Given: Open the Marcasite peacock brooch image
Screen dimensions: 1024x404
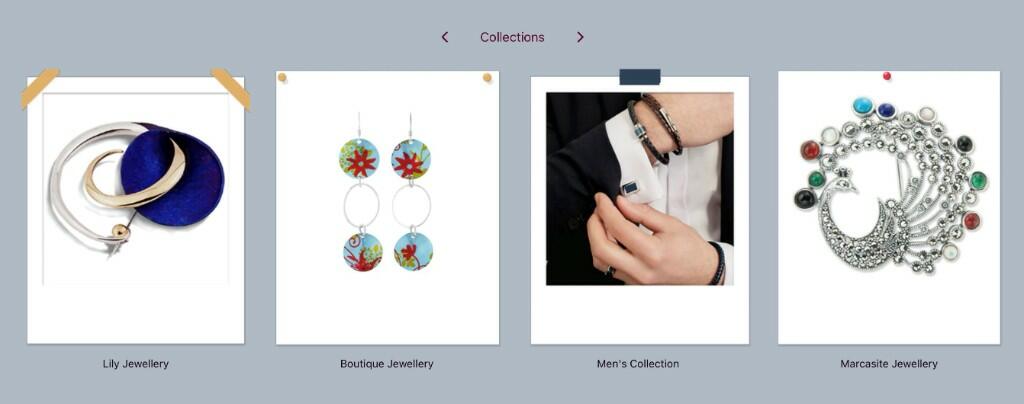Looking at the screenshot, I should point(890,186).
